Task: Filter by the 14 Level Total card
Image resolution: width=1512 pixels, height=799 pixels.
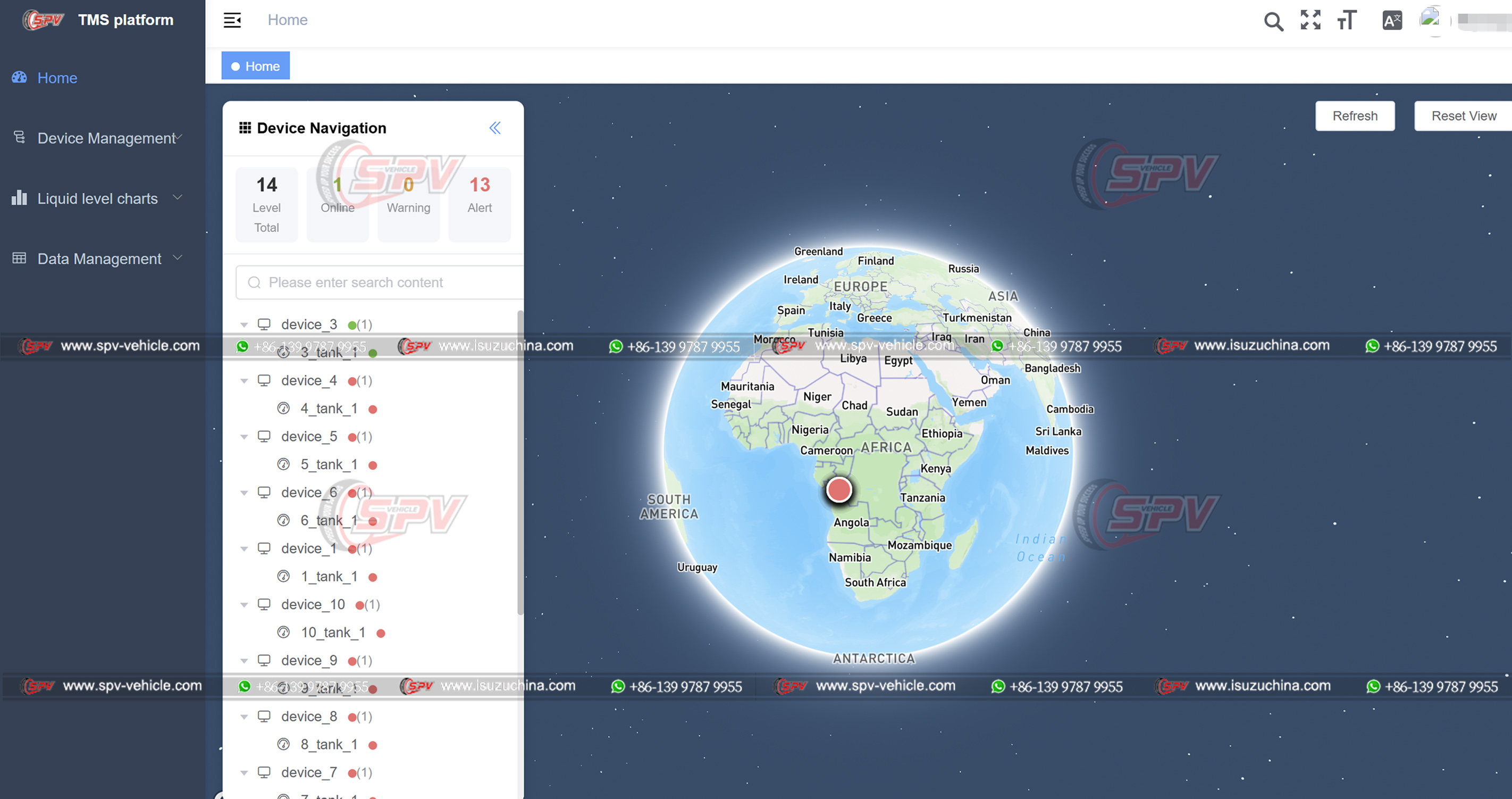Action: (x=266, y=204)
